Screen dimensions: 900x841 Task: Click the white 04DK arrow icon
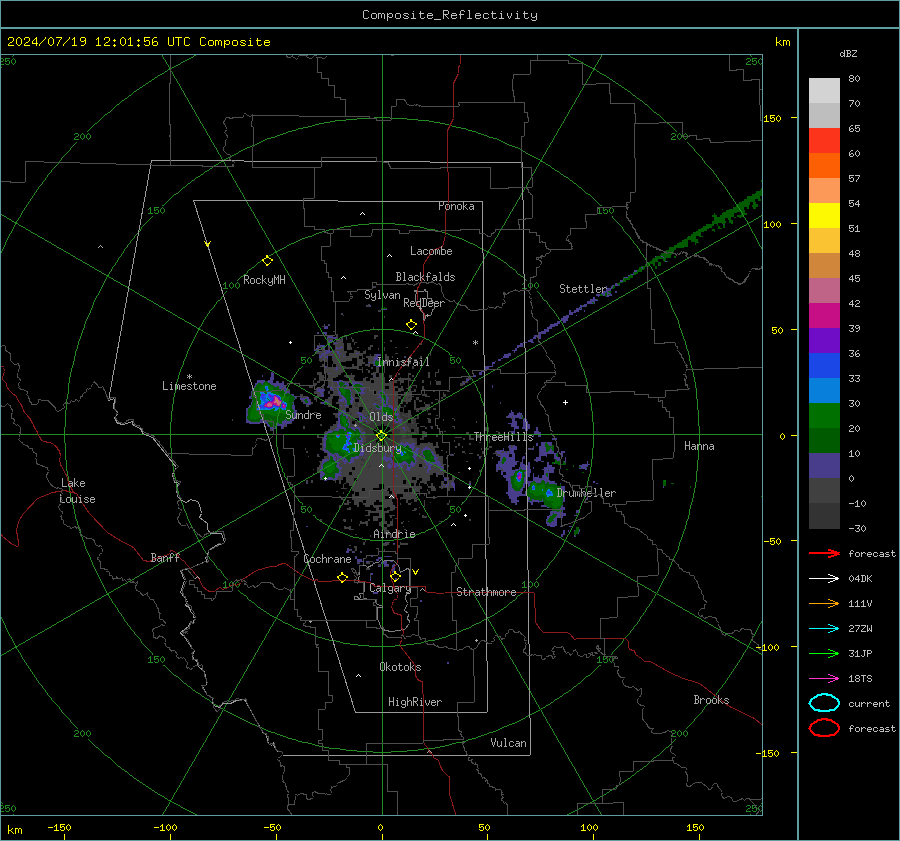pyautogui.click(x=824, y=578)
